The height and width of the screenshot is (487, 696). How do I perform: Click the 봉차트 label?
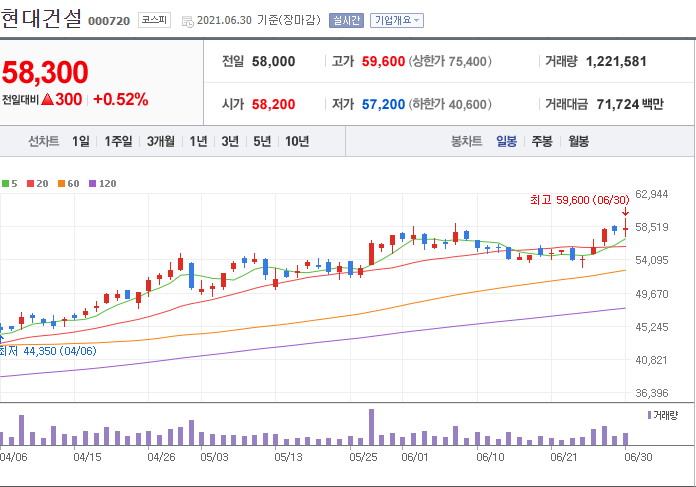point(466,141)
